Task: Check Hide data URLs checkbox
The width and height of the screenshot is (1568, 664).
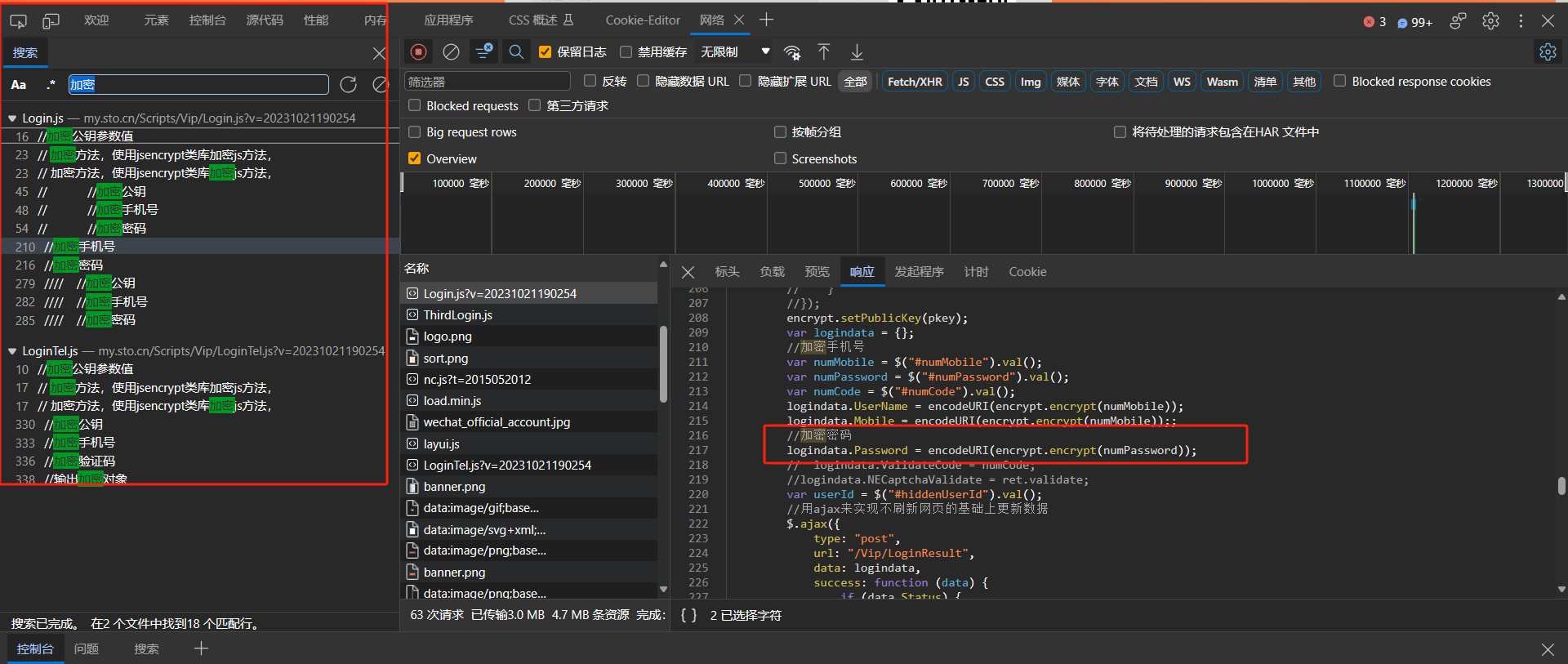Action: 644,81
